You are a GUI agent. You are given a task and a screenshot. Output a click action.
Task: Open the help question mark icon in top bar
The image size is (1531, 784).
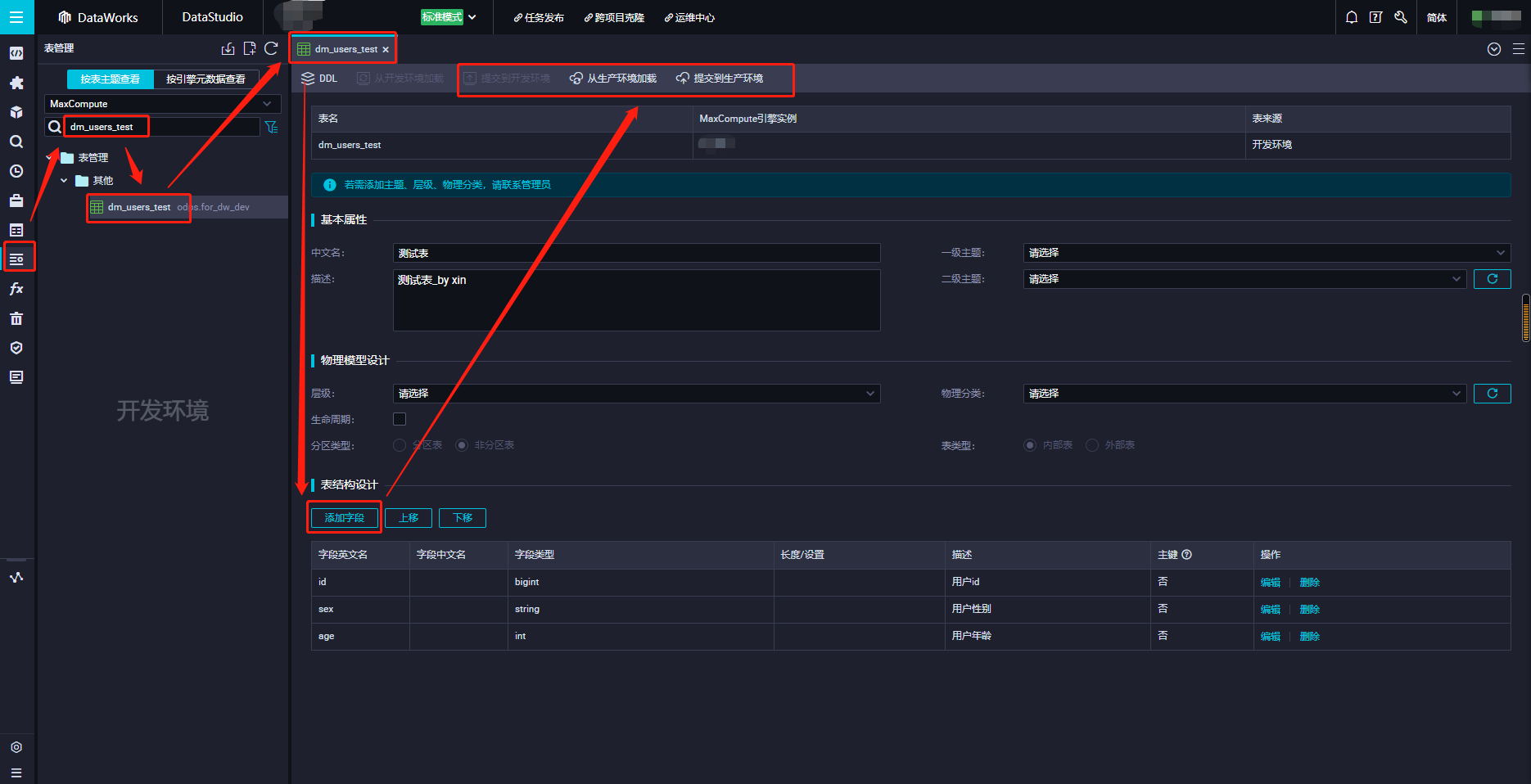tap(1375, 17)
